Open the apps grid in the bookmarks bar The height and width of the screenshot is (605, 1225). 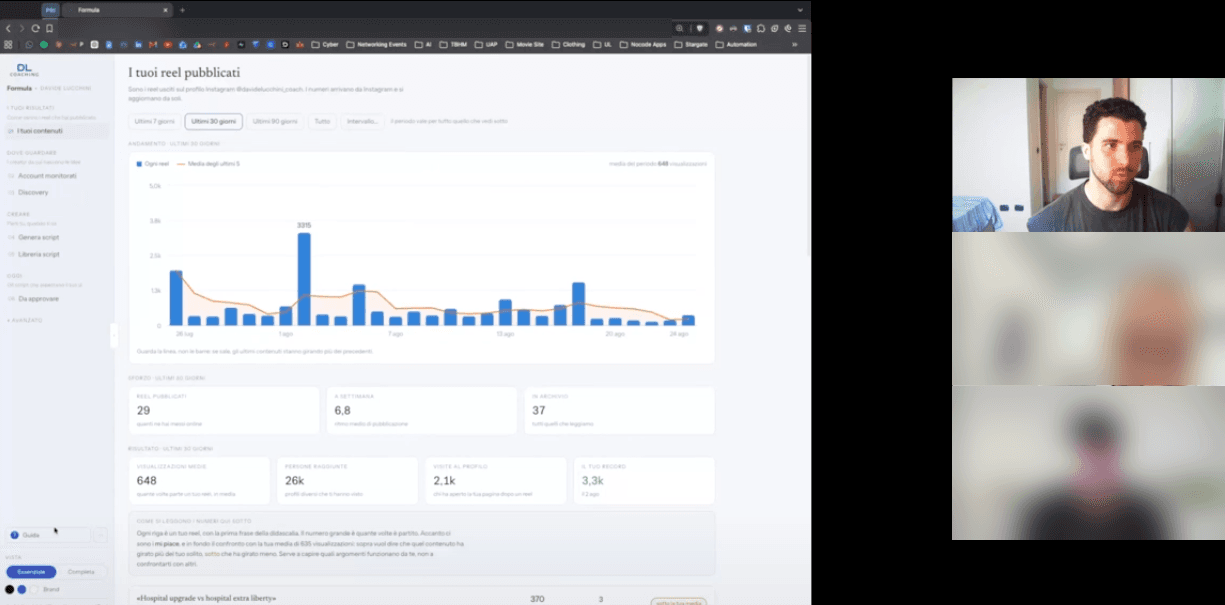point(8,44)
